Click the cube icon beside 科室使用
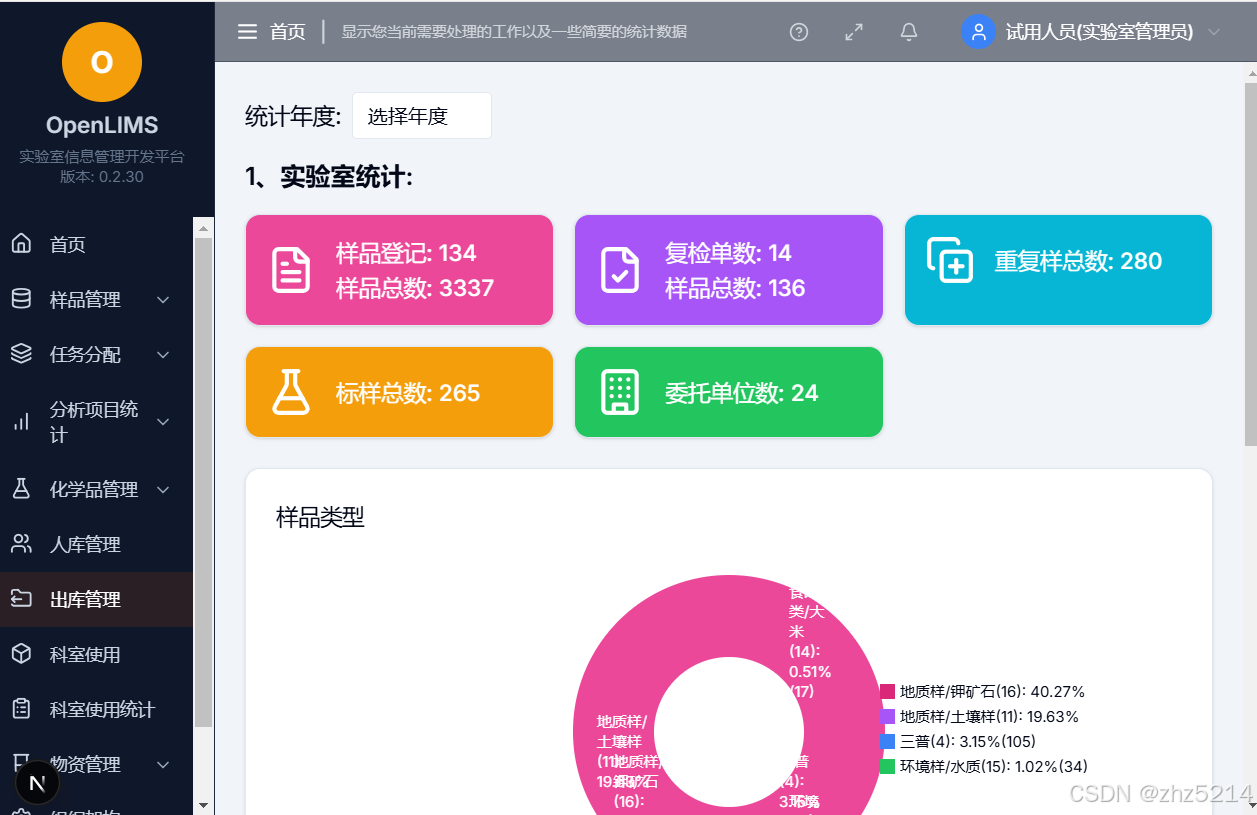The width and height of the screenshot is (1257, 815). 21,654
